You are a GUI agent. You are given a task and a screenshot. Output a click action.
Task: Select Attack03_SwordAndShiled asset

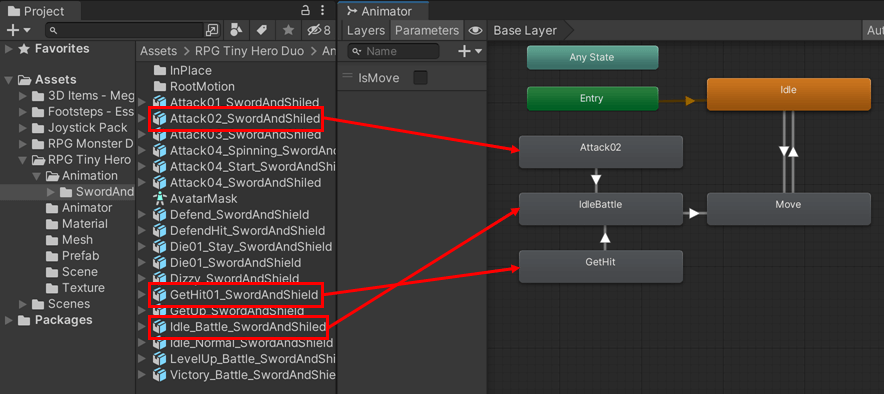(x=237, y=135)
